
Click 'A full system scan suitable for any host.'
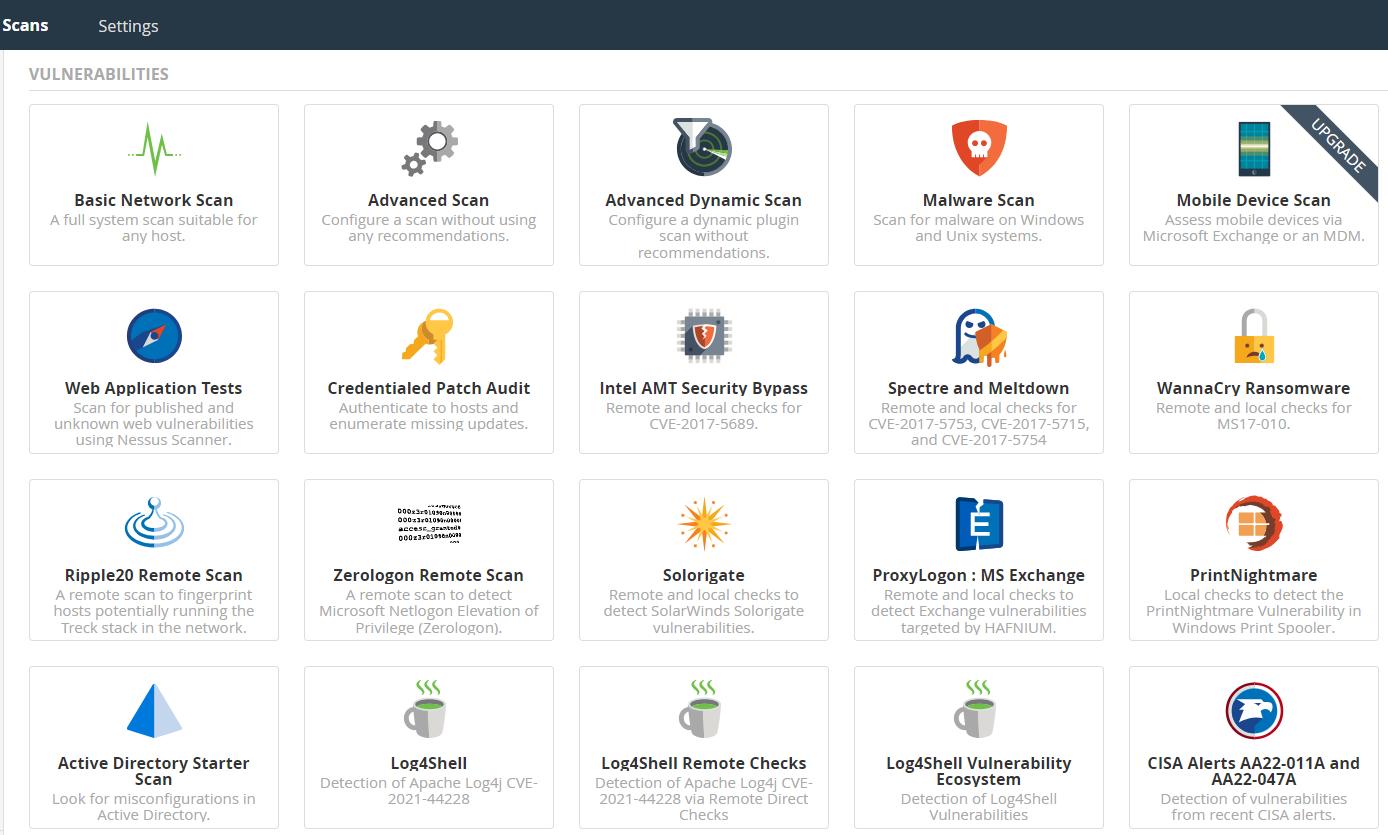click(x=154, y=228)
